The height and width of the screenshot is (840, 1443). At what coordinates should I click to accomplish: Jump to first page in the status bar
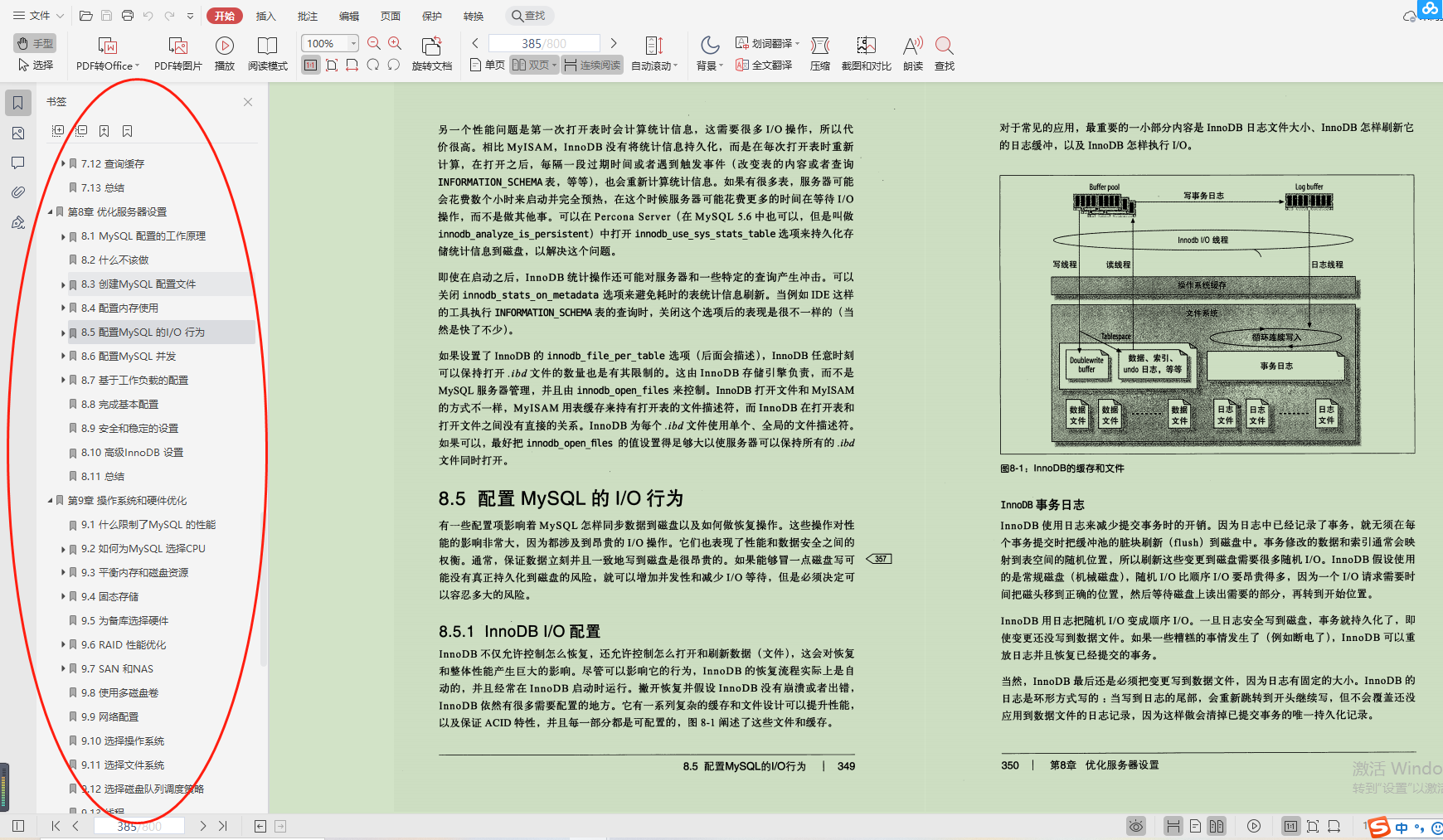[56, 826]
